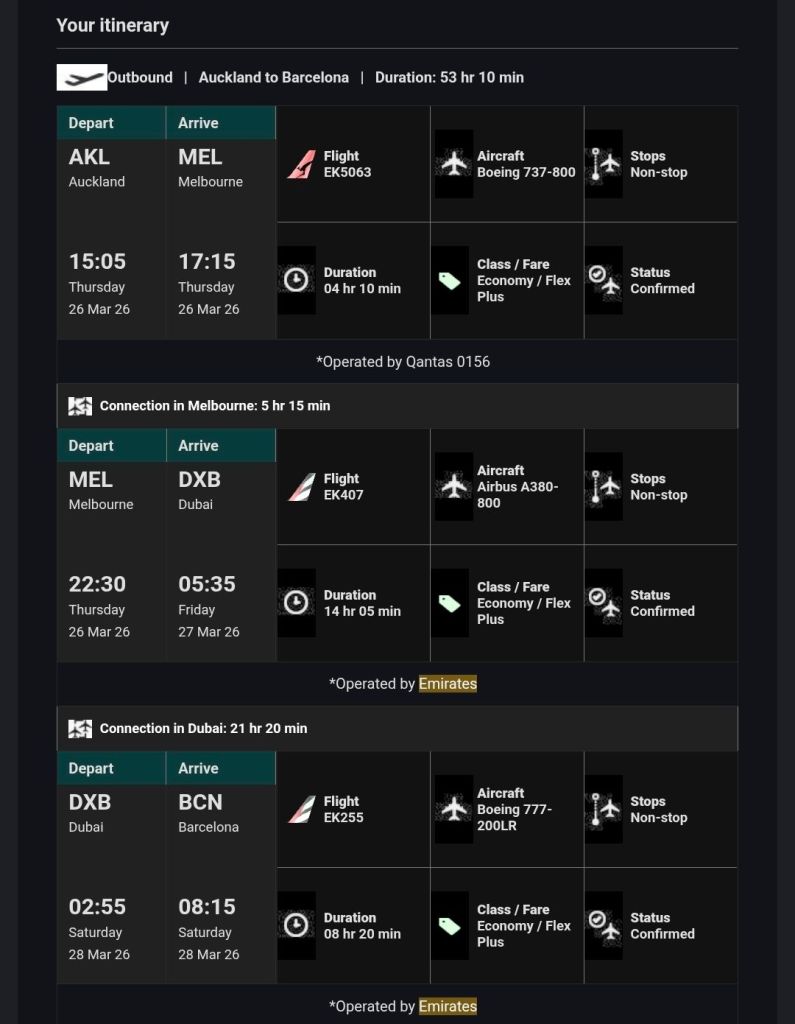
Task: Click the outbound airplane icon in itinerary header
Action: (81, 77)
